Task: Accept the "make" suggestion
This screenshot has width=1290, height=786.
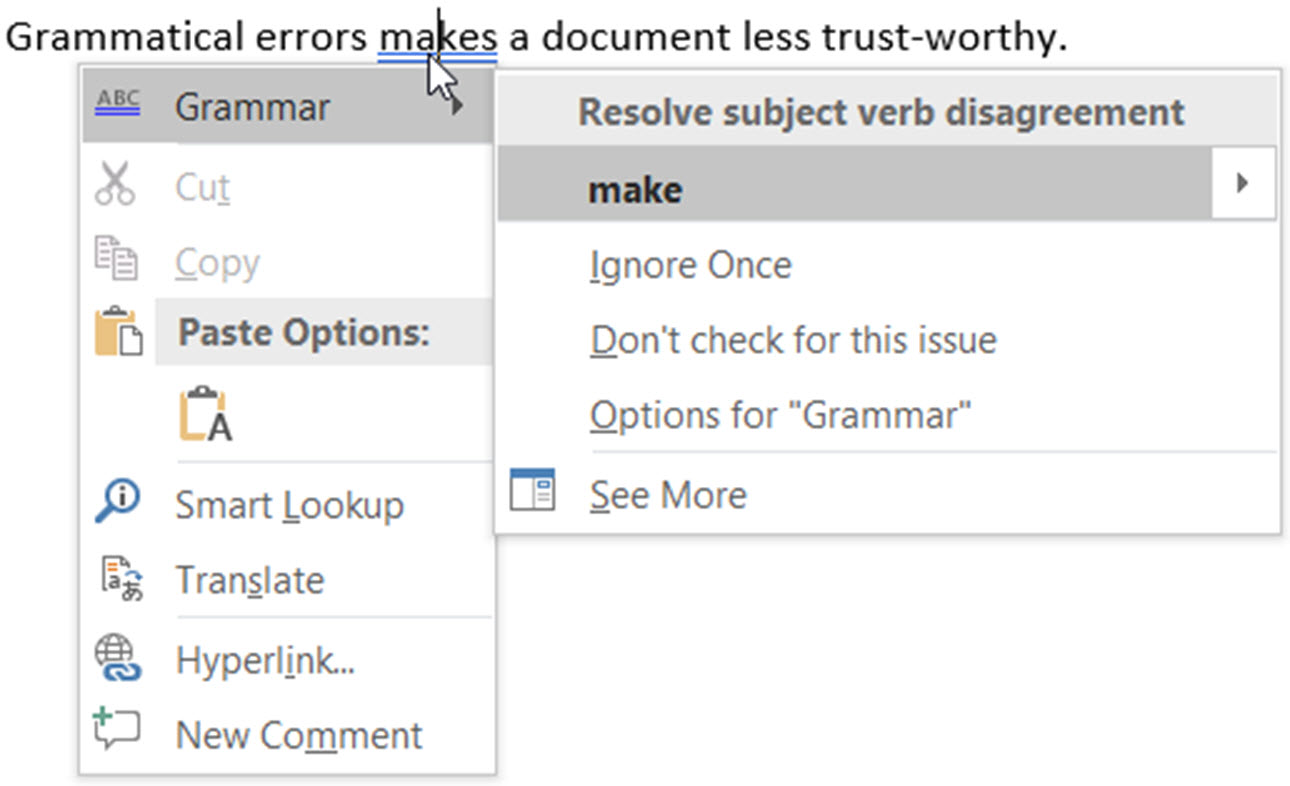Action: [x=636, y=190]
